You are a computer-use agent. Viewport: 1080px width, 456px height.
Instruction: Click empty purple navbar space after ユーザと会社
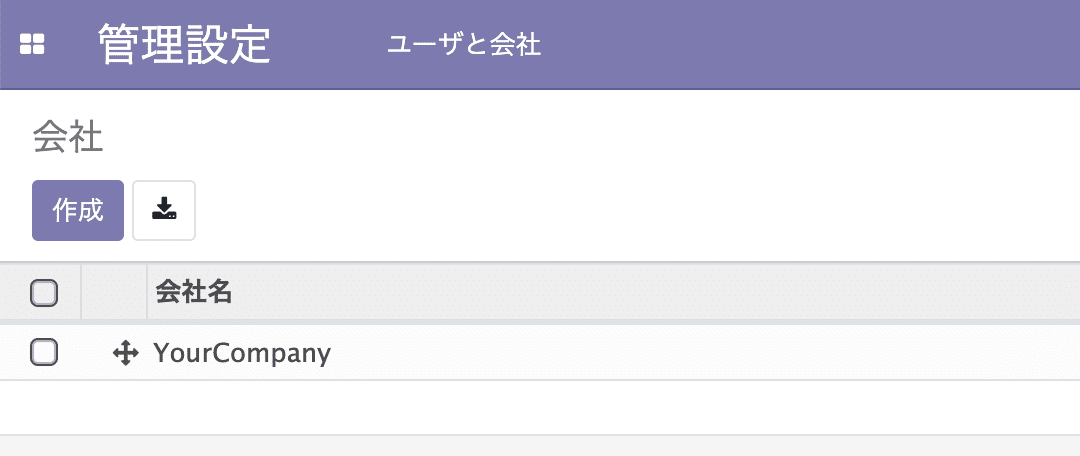(806, 45)
